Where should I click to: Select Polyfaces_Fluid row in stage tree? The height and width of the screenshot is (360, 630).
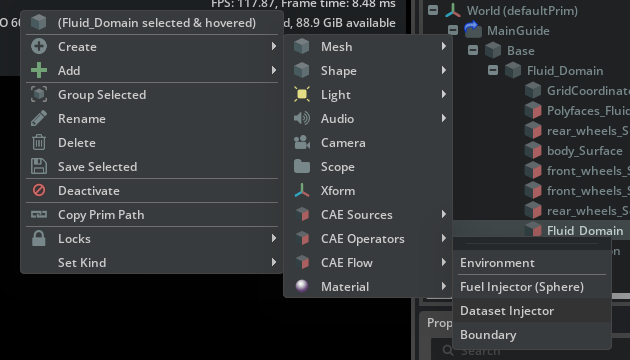point(577,111)
